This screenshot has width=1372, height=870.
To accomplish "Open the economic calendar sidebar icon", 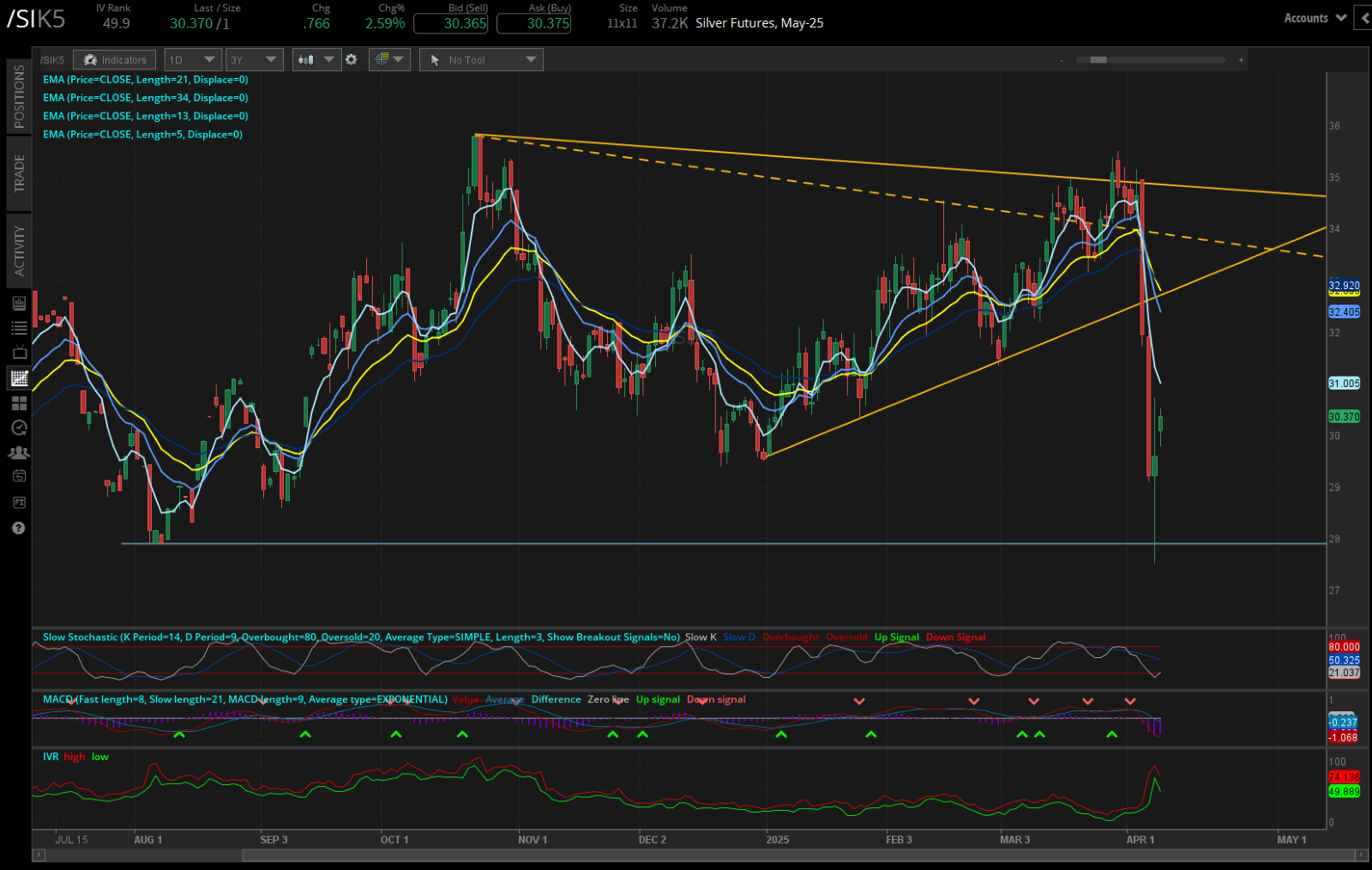I will 19,475.
